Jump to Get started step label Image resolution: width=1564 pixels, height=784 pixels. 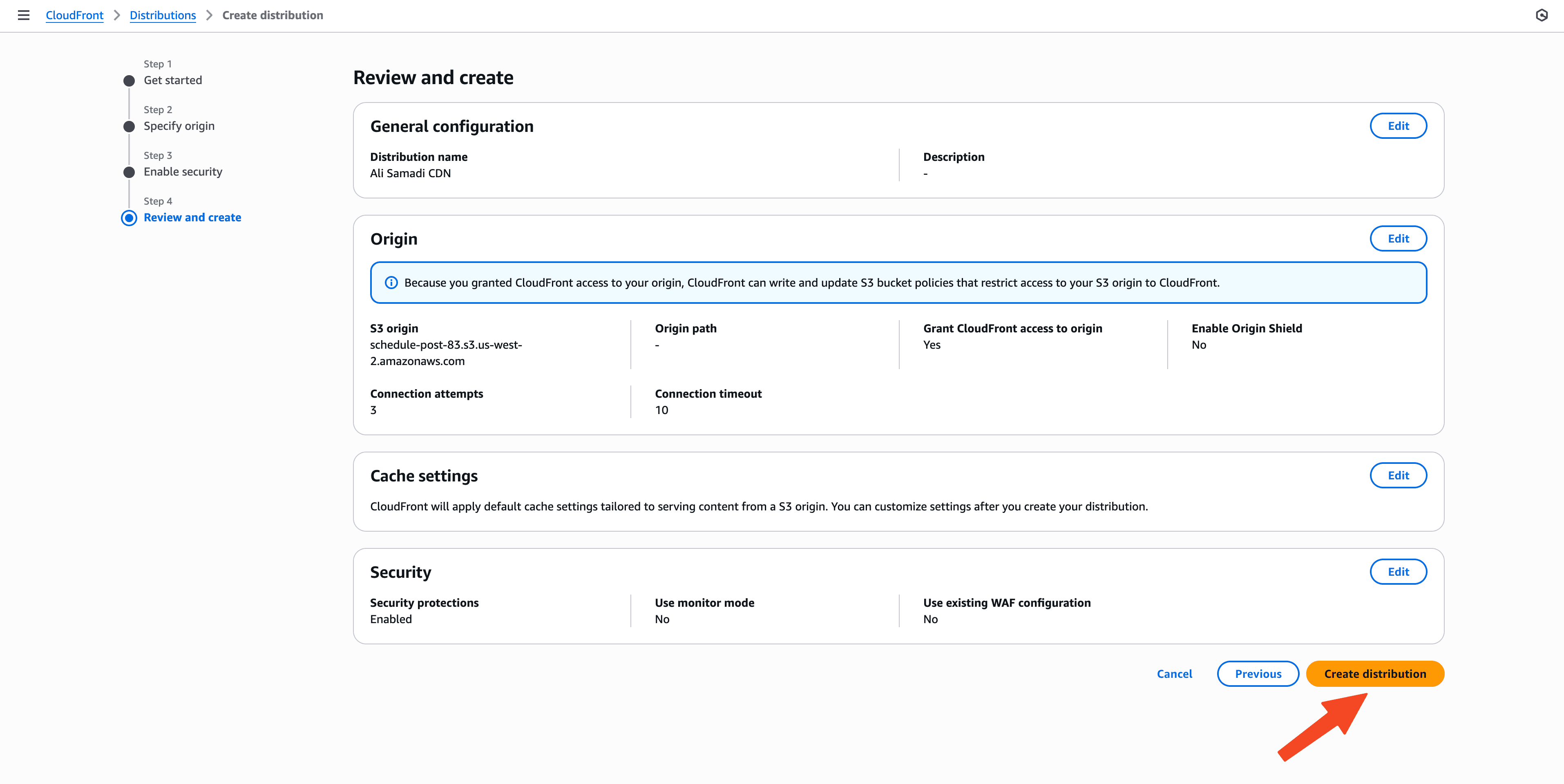(x=173, y=80)
